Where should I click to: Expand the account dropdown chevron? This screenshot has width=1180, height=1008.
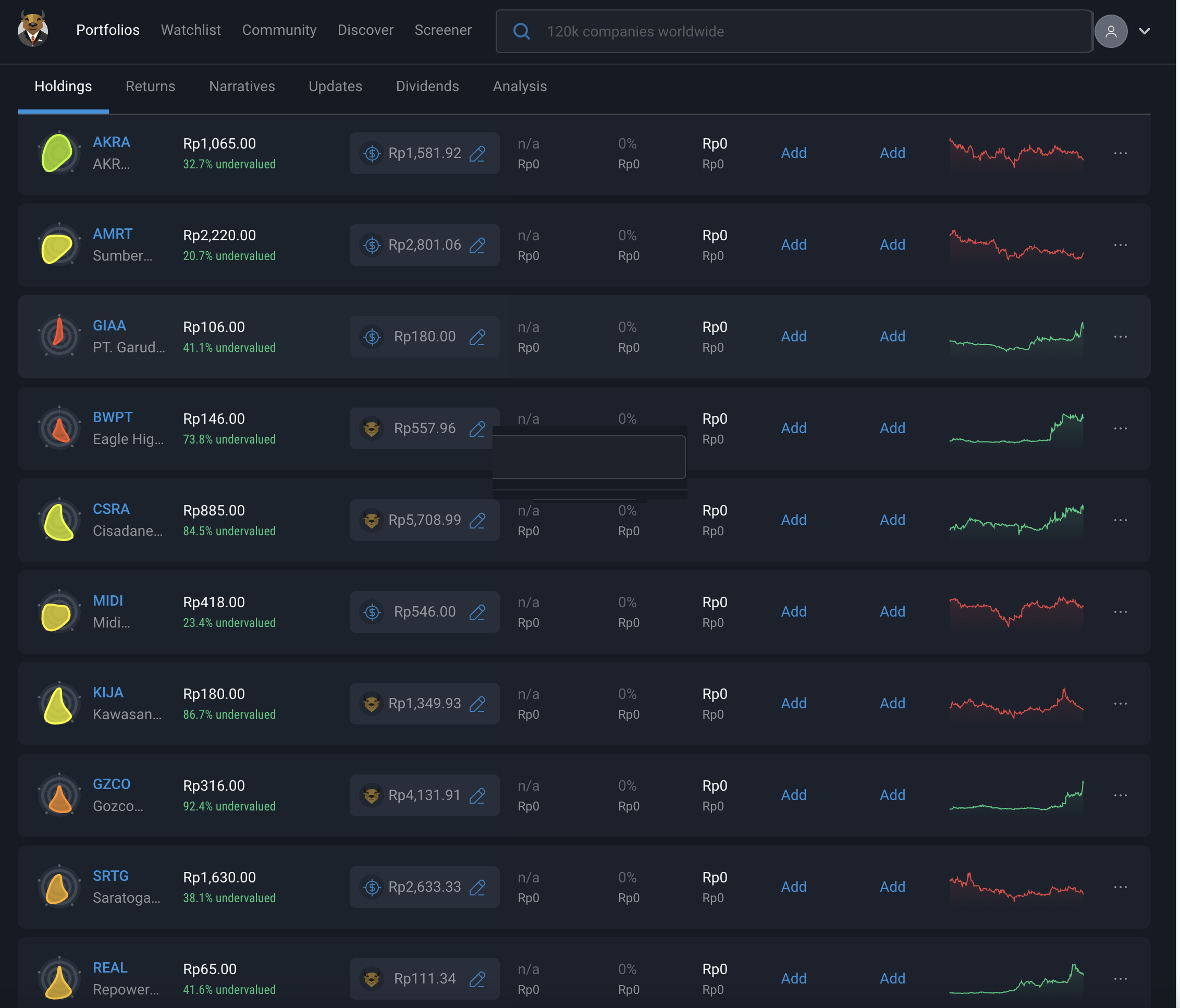point(1144,31)
